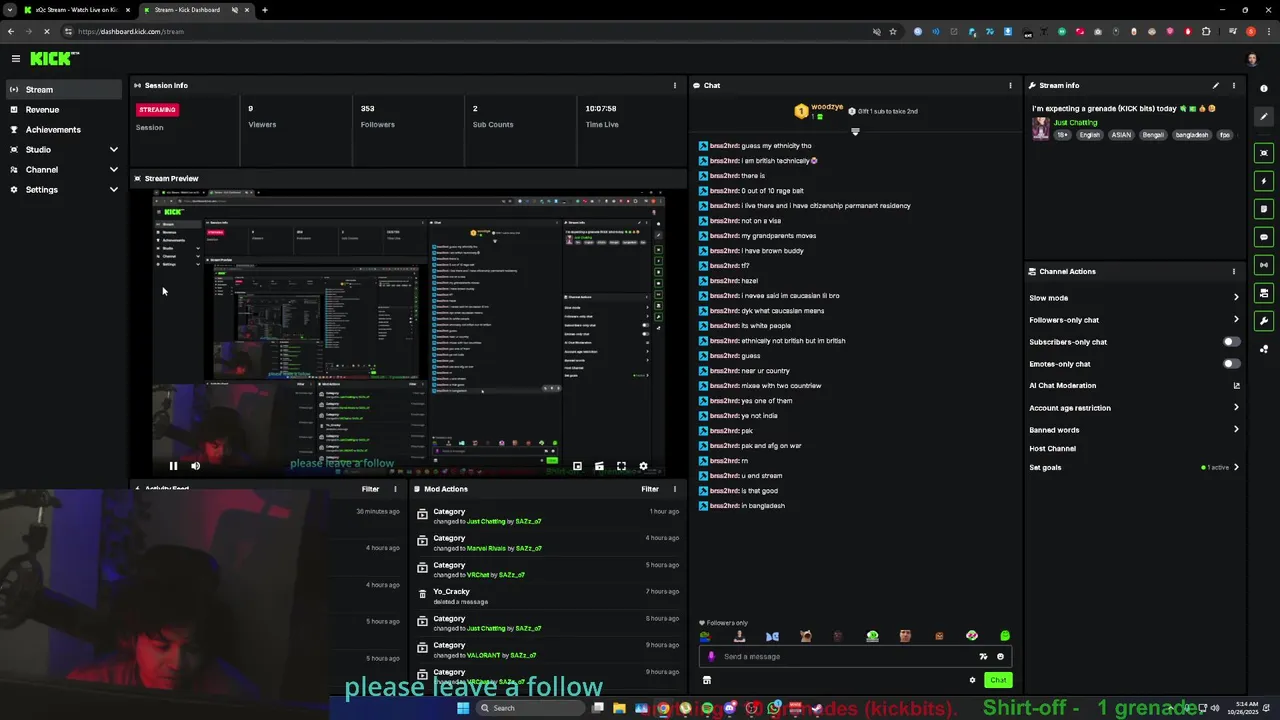Screen dimensions: 1280x720
Task: Click the chat bubble icon in right toolbar
Action: [1264, 237]
